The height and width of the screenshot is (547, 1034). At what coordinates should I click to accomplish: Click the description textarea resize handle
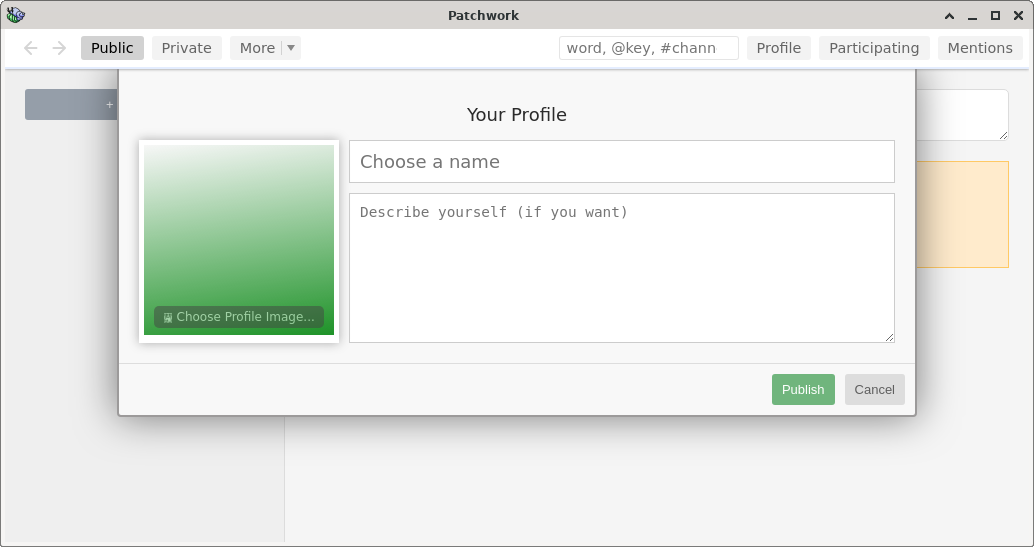click(890, 337)
